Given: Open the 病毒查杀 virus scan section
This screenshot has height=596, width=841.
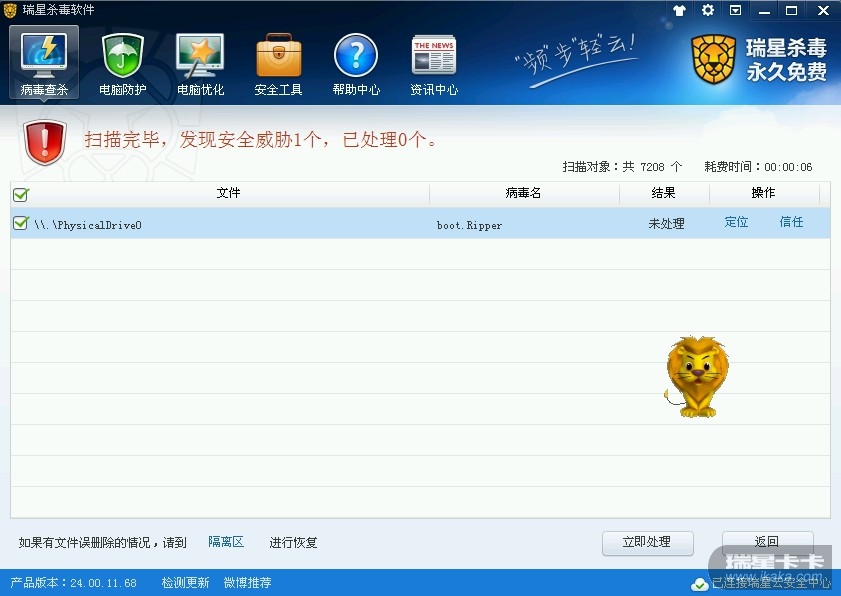Looking at the screenshot, I should pos(44,63).
